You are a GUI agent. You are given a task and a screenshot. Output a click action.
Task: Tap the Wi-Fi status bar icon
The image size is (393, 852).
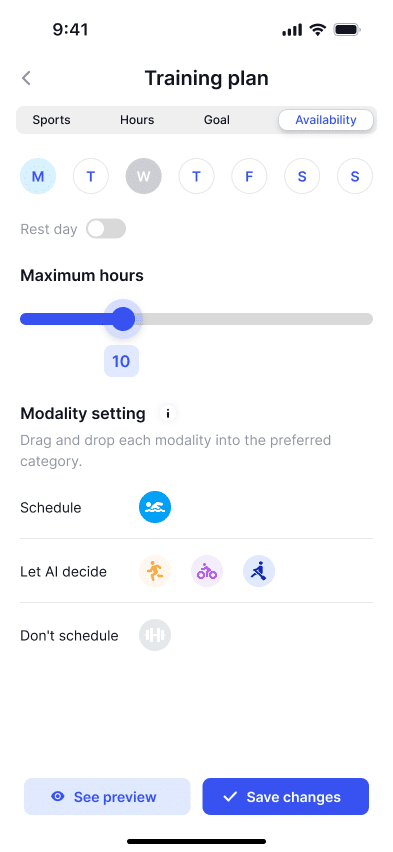tap(317, 29)
